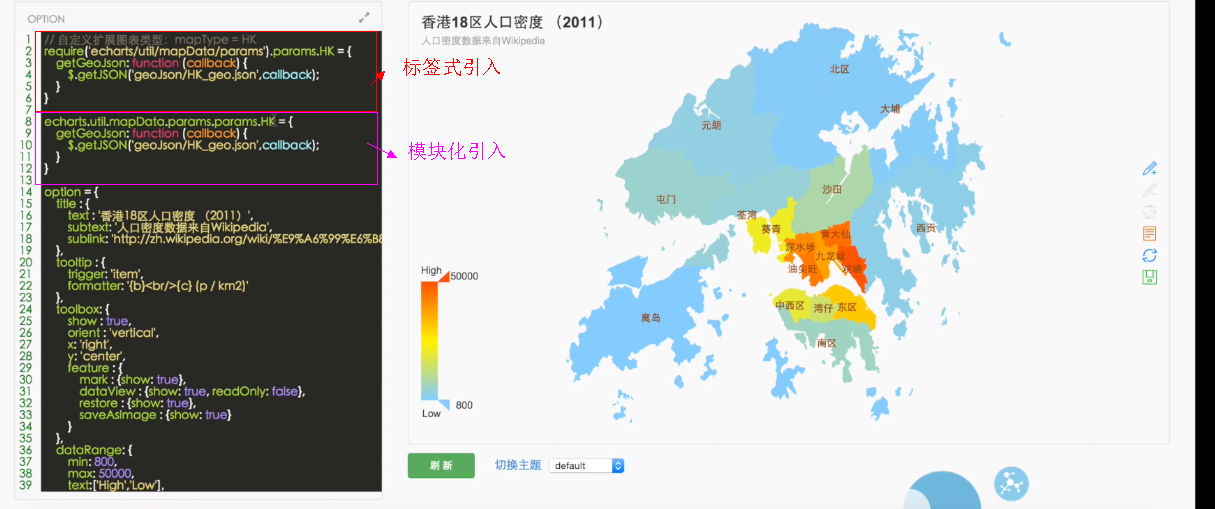
Task: Select the 大埔 region on the map
Action: 890,107
